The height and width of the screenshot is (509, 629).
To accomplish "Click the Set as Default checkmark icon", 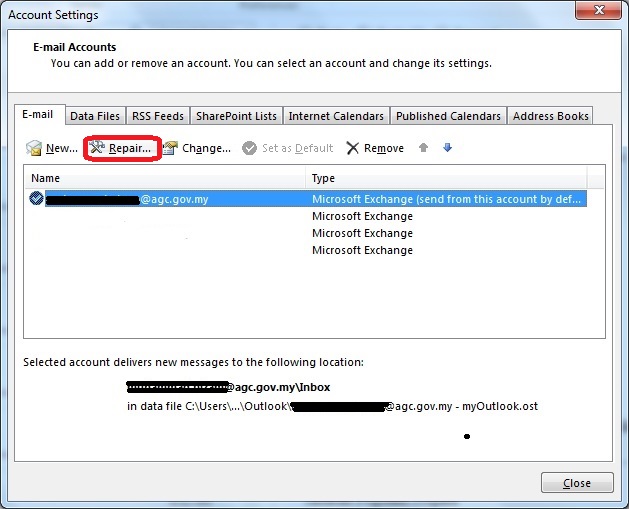I will [249, 148].
